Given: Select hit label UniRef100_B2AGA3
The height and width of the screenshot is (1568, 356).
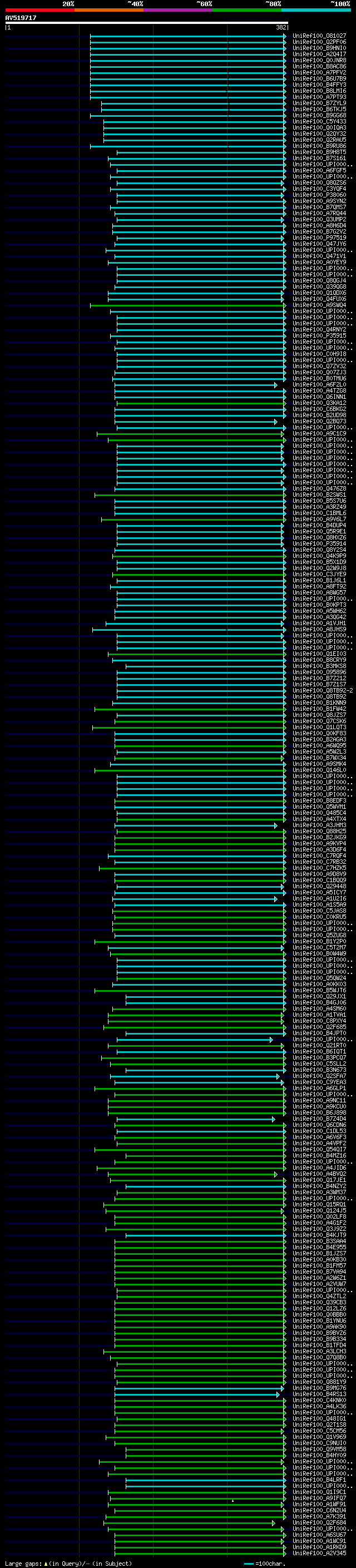Looking at the screenshot, I should point(319,740).
